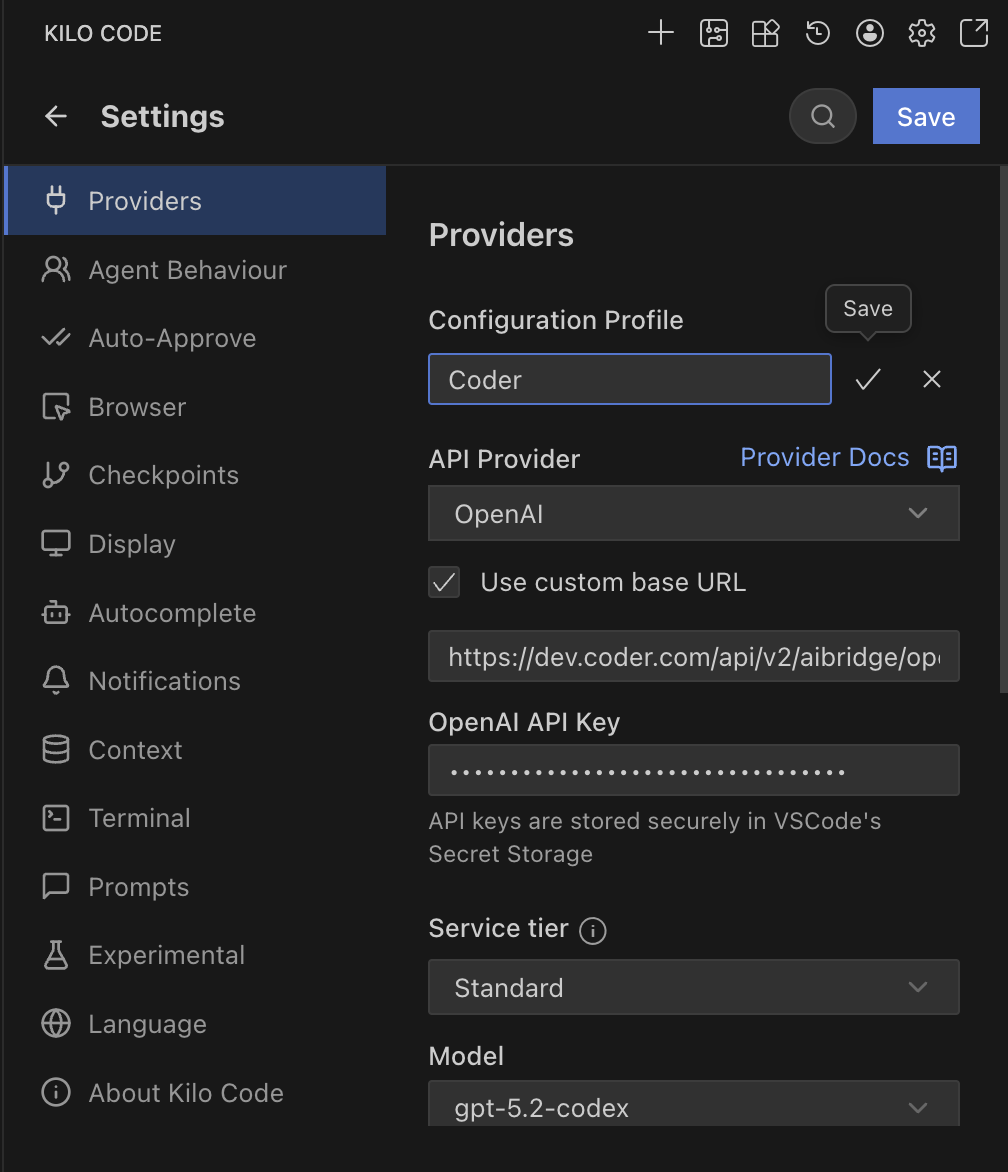Open the Provider Docs link
The image size is (1008, 1172).
pos(824,457)
